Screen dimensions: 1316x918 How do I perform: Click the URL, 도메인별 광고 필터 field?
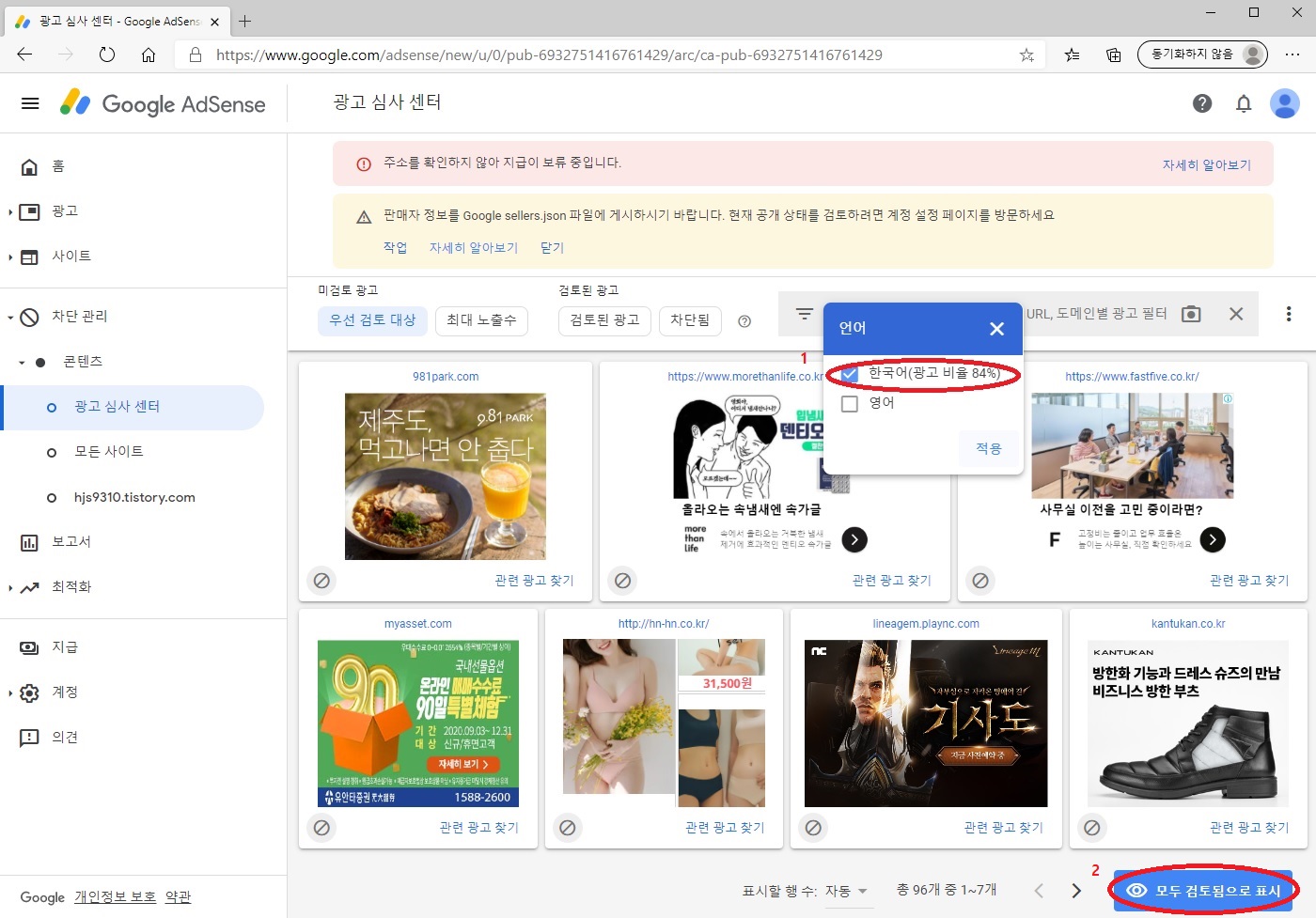pos(1096,314)
